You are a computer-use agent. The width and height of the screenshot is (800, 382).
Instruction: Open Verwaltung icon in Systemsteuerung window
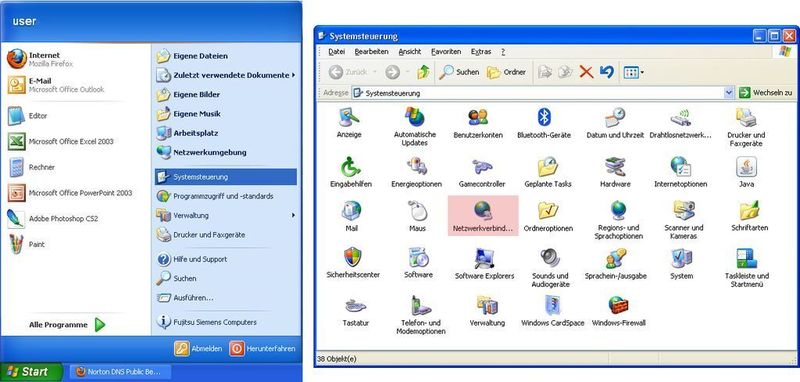pos(487,311)
